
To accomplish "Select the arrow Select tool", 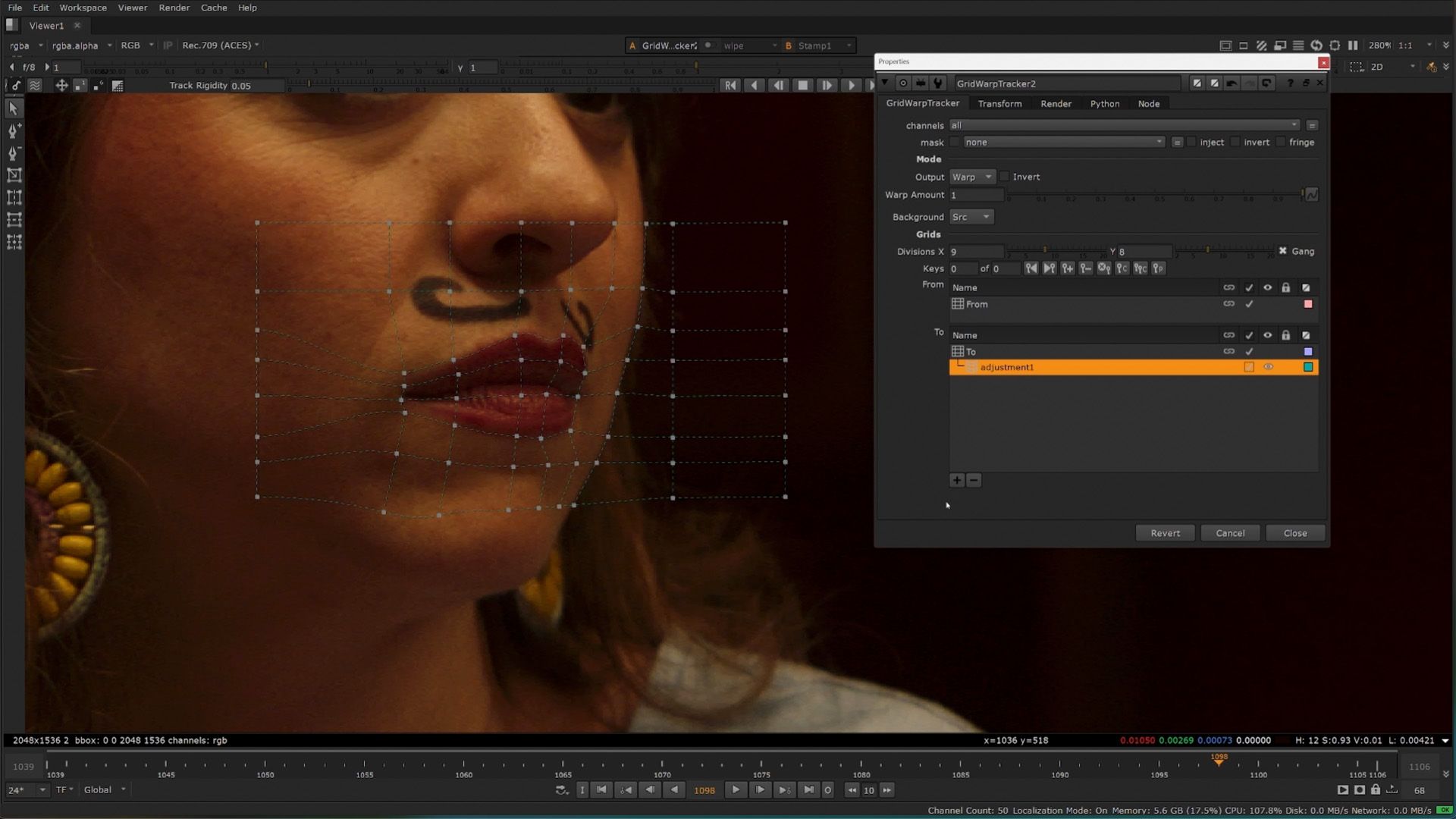I will (x=14, y=108).
